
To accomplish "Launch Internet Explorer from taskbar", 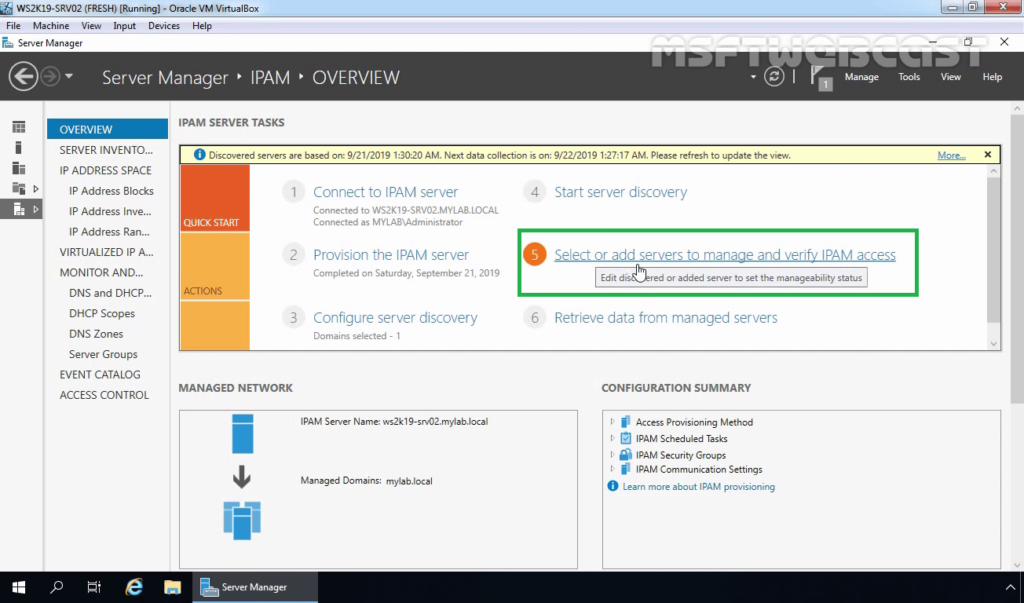I will [x=134, y=587].
